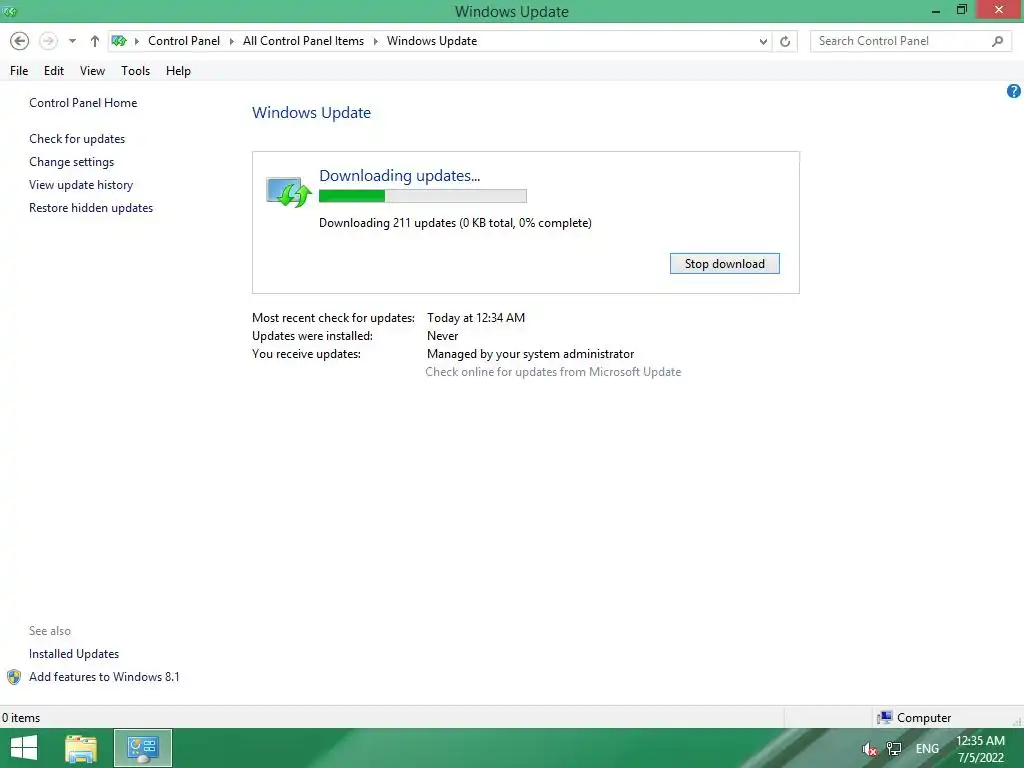1024x768 pixels.
Task: Open File Explorer from the taskbar
Action: [81, 748]
